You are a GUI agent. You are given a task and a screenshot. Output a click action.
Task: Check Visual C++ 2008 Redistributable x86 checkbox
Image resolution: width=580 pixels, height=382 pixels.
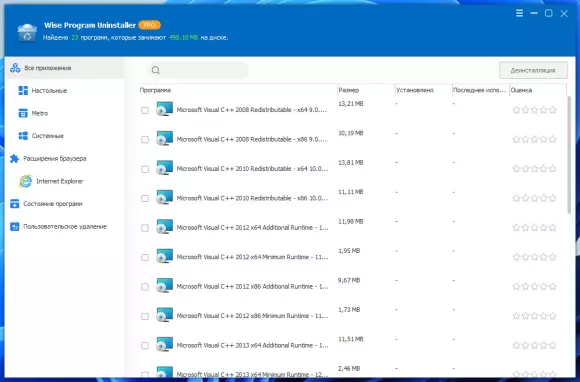tap(145, 139)
